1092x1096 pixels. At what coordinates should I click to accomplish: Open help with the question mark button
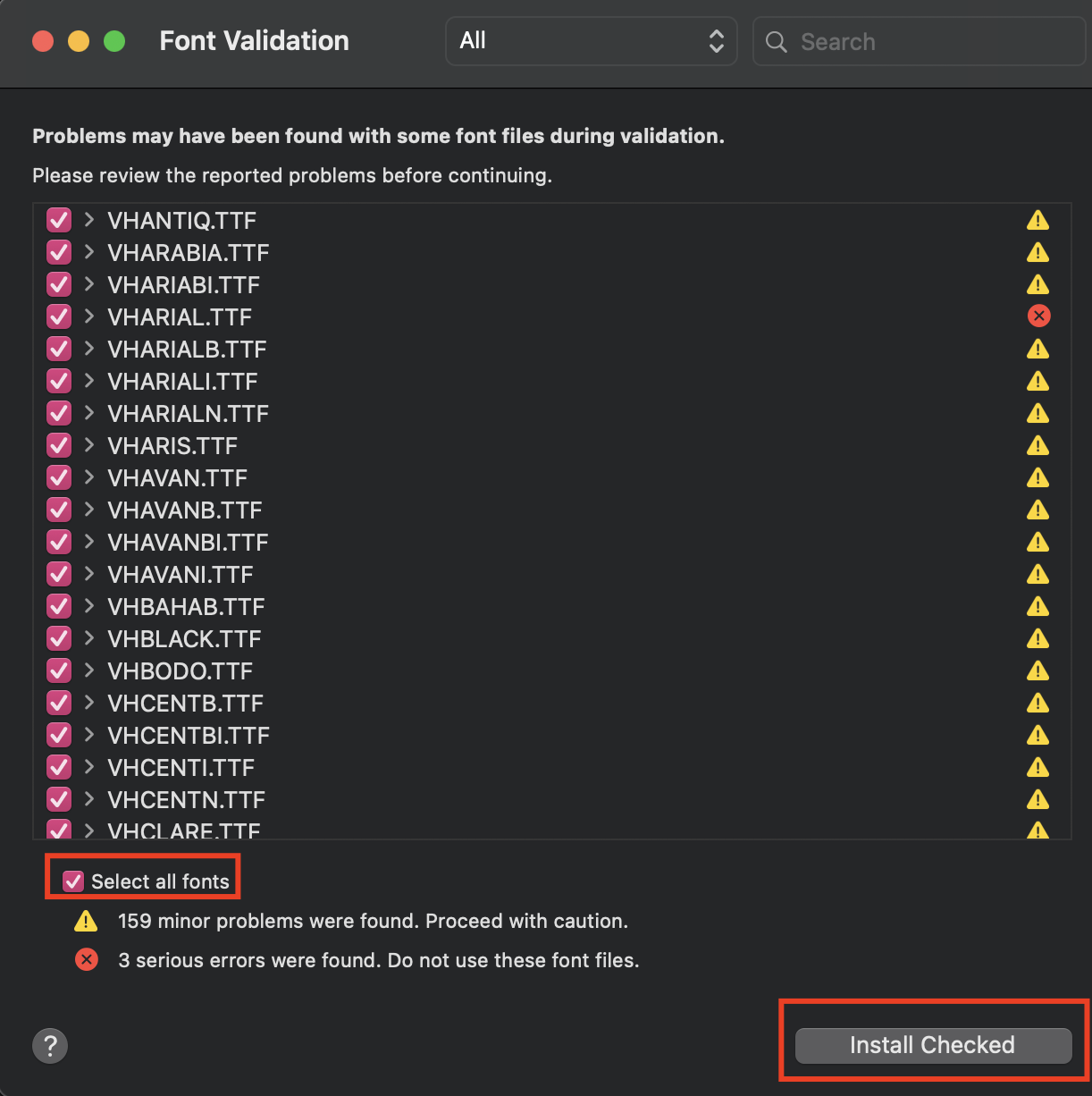50,1045
